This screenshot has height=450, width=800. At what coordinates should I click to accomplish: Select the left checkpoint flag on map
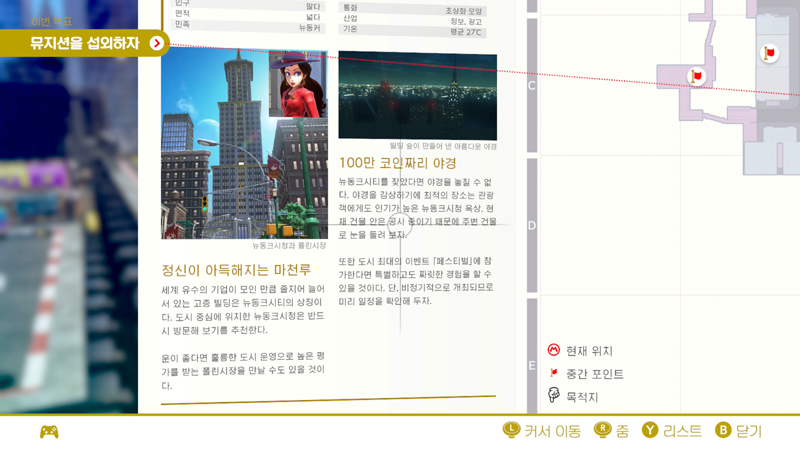click(x=696, y=77)
